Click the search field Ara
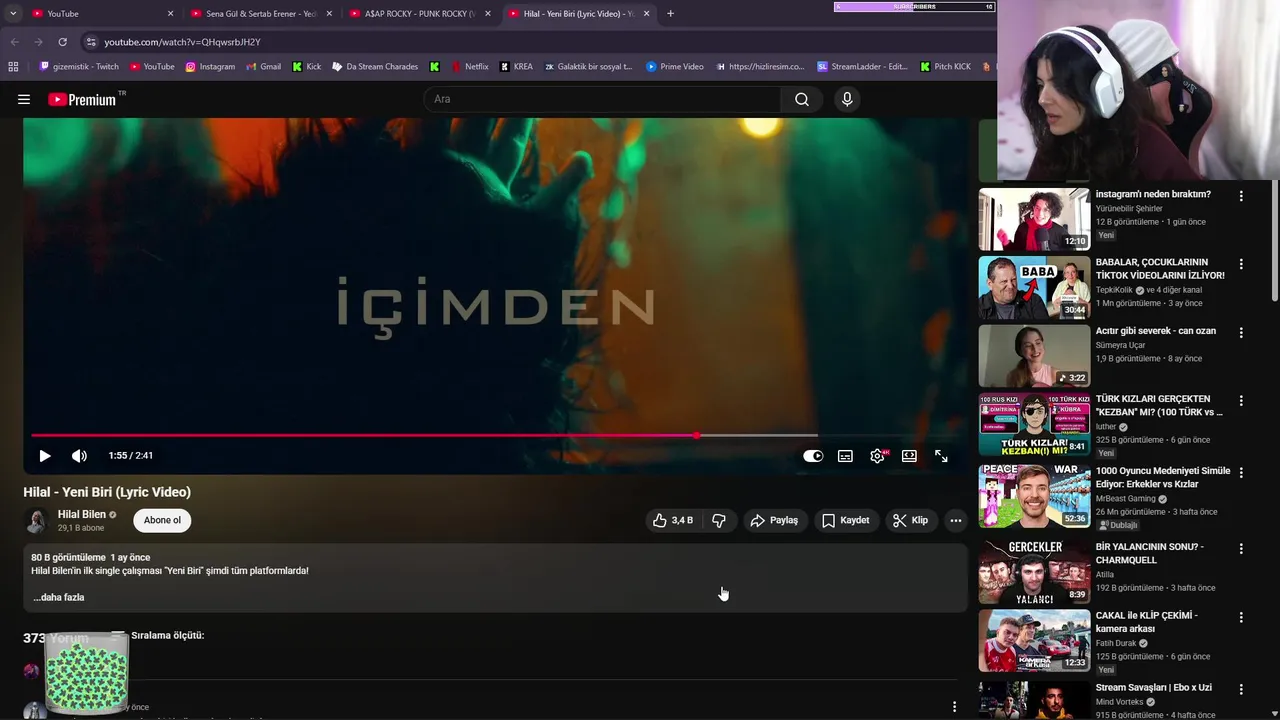The image size is (1280, 720). coord(602,99)
